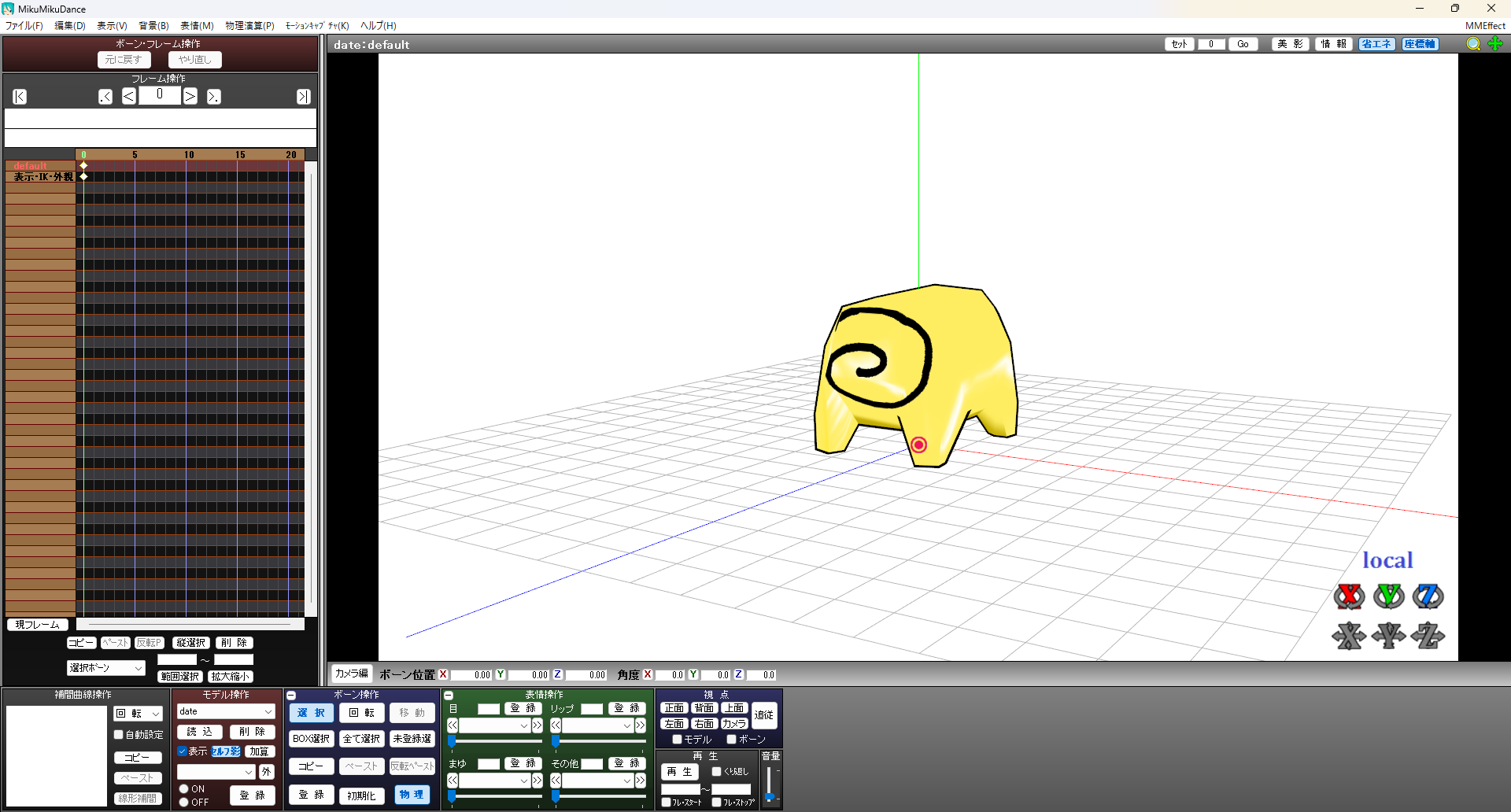Enable くり返し repeat checkbox
This screenshot has height=812, width=1511.
pos(716,772)
